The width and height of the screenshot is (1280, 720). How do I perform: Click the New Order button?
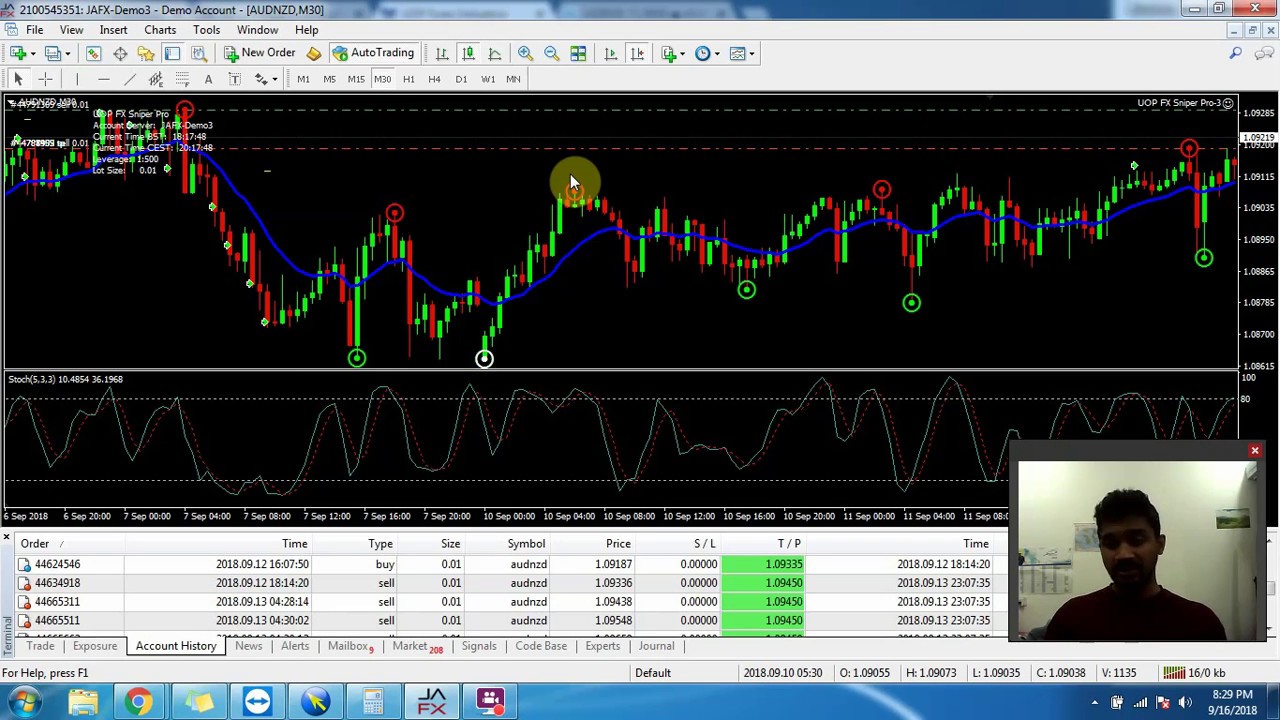pos(259,53)
